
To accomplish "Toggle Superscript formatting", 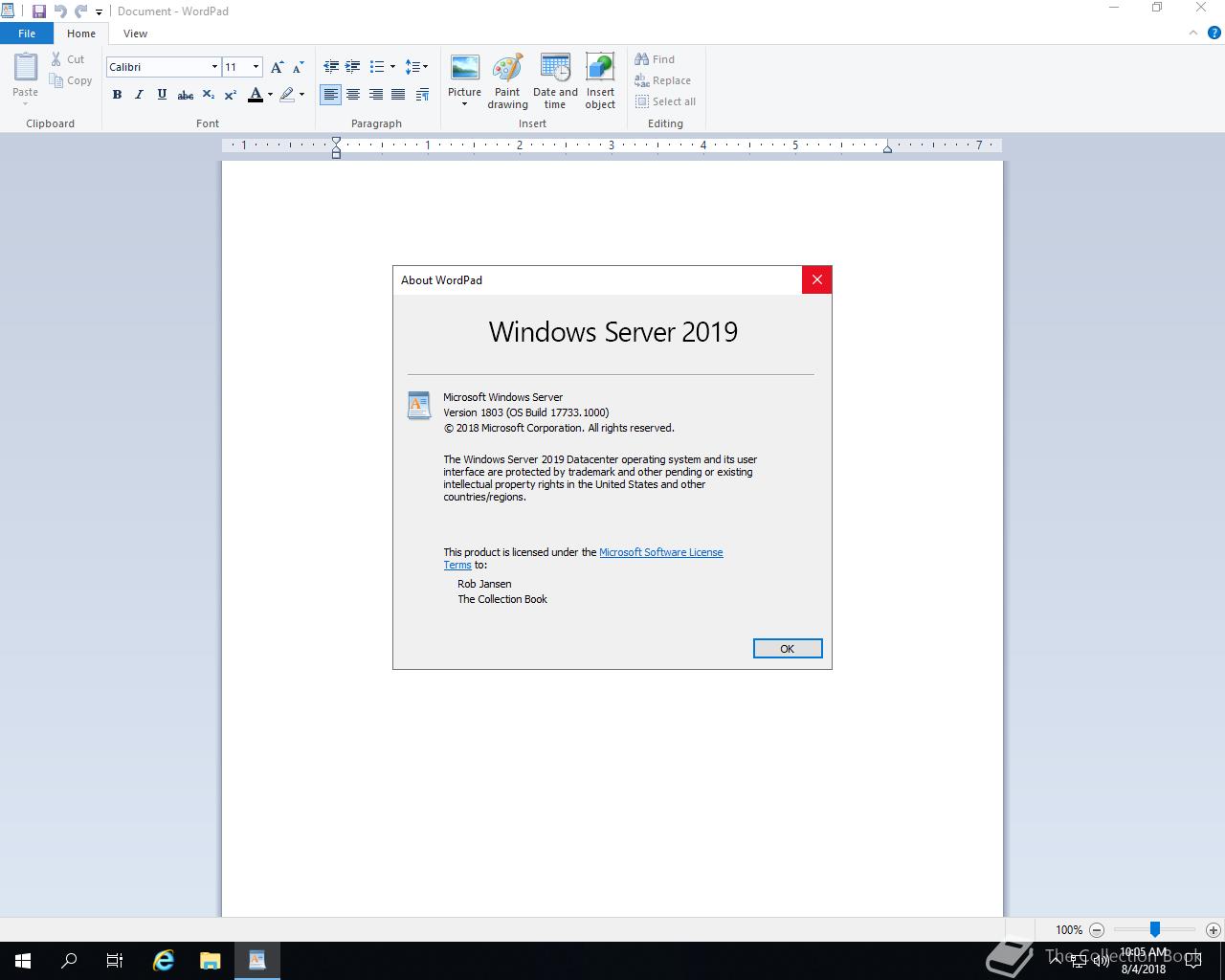I will point(231,95).
